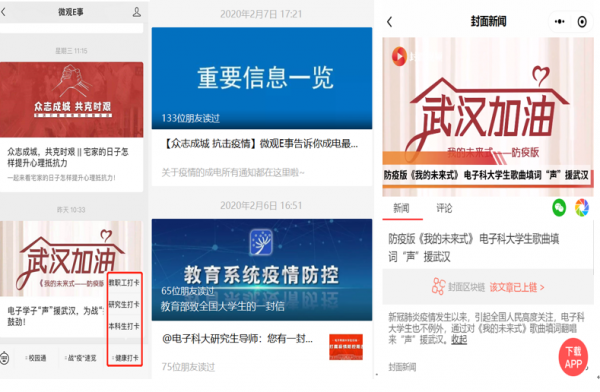Open the 教育系统疫情防控 banner

[x=262, y=270]
